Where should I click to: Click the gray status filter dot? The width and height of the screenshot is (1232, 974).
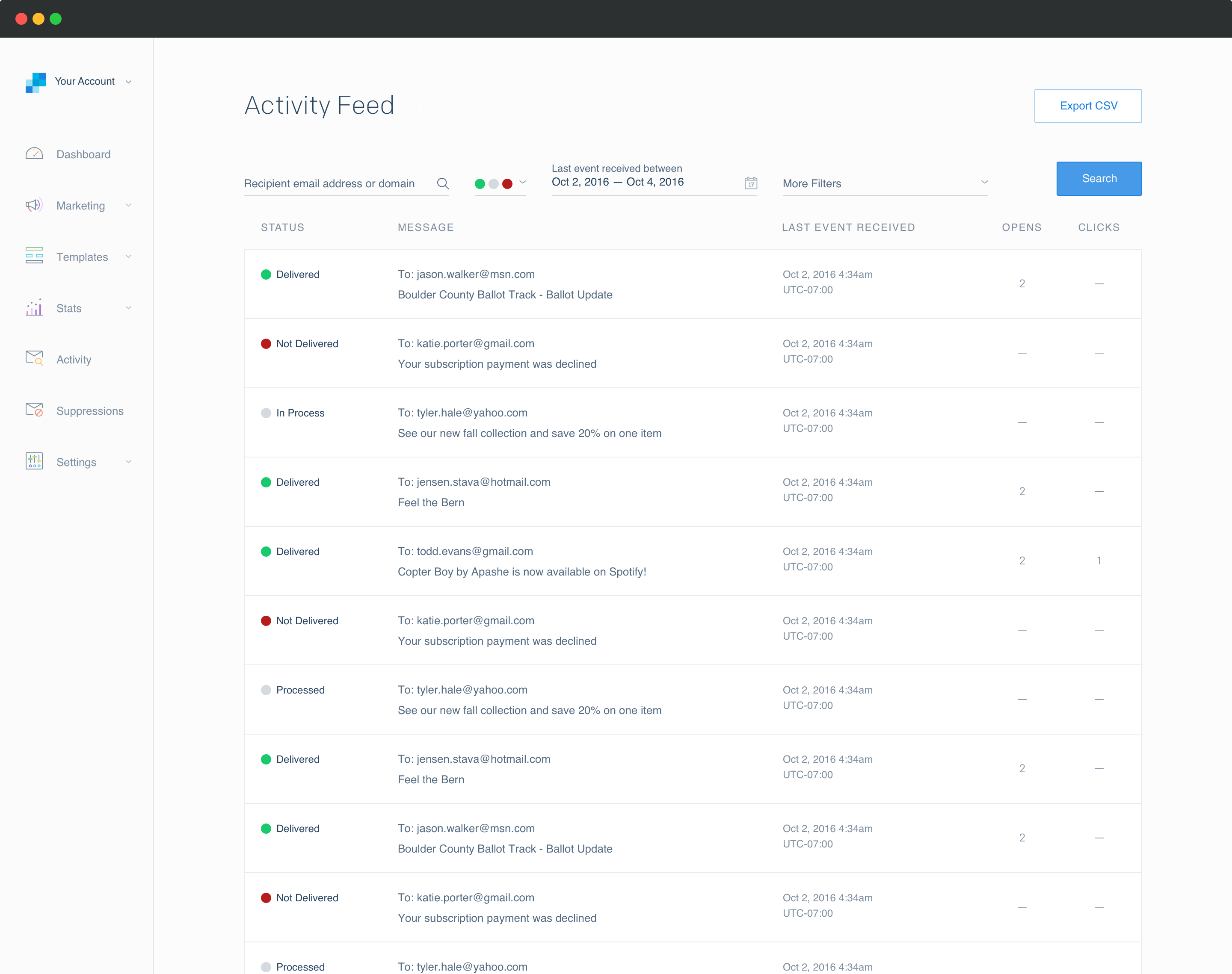[493, 183]
